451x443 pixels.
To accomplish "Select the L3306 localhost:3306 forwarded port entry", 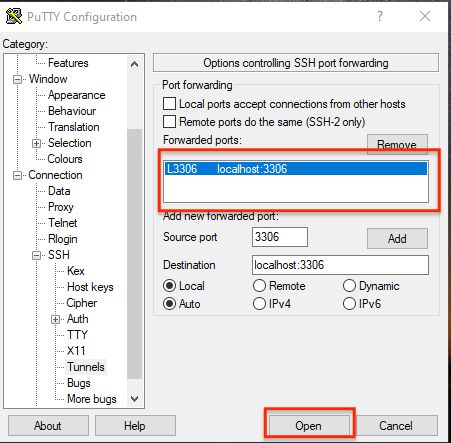I will pos(296,169).
